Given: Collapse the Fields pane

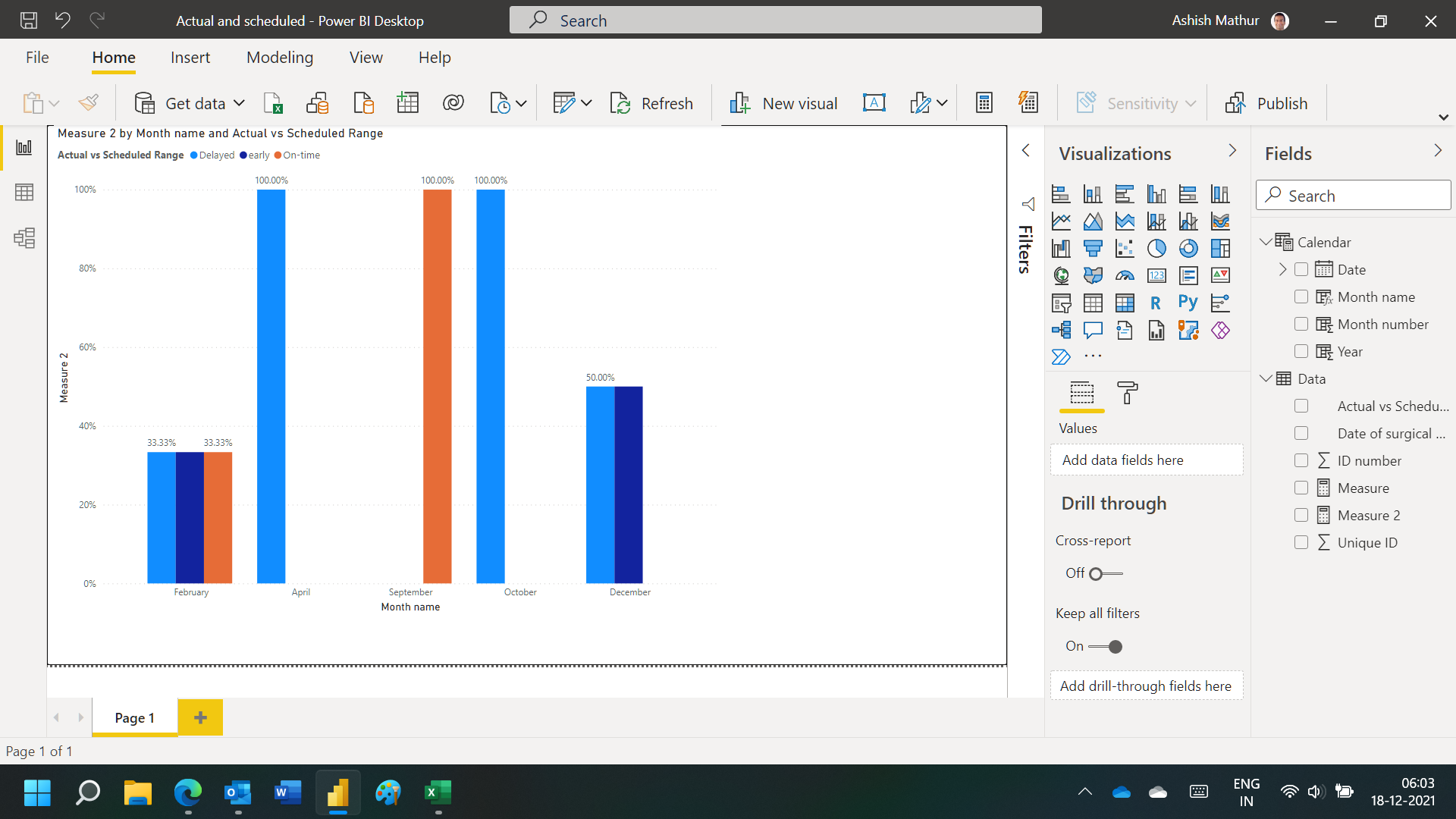Looking at the screenshot, I should (1438, 151).
